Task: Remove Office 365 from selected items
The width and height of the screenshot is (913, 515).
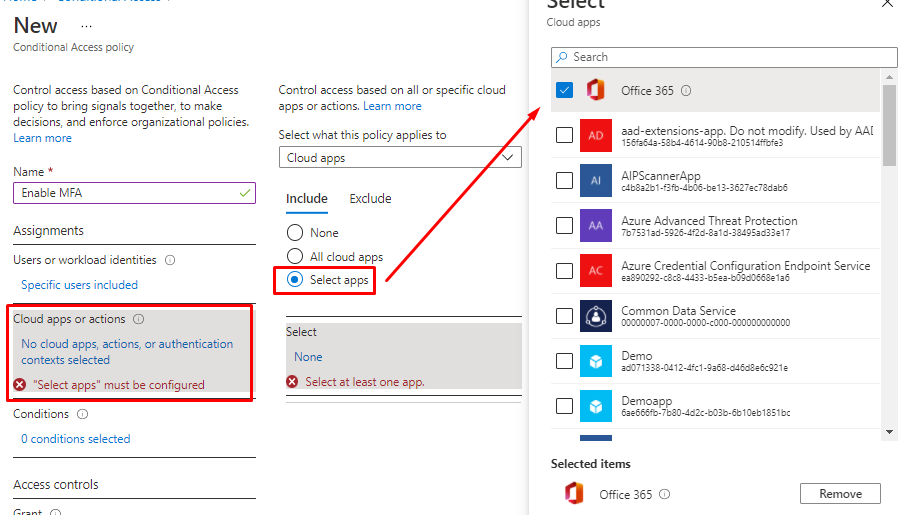Action: click(840, 494)
